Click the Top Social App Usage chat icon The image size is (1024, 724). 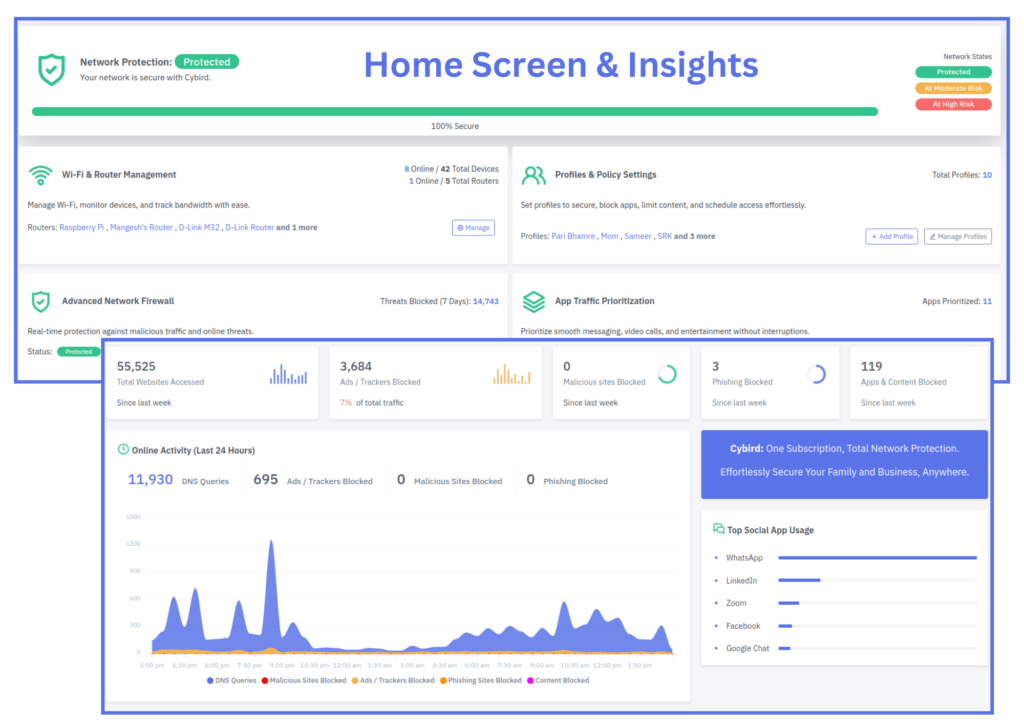718,529
